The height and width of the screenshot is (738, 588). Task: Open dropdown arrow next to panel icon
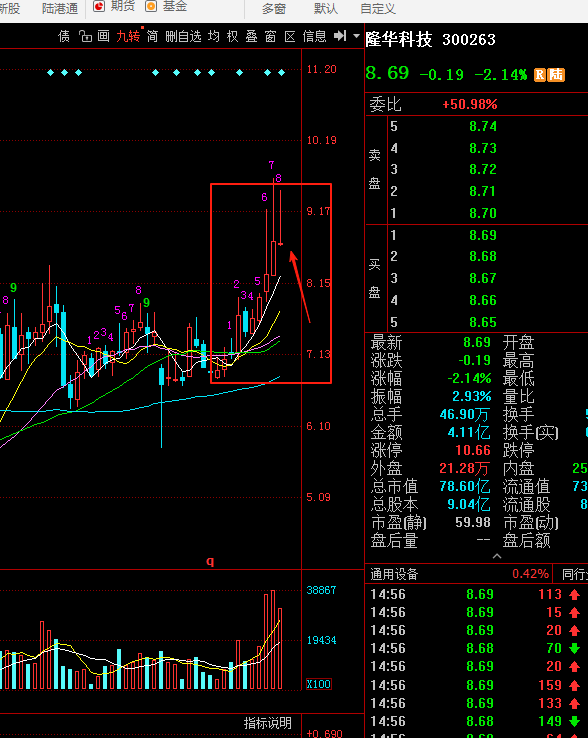pos(356,36)
